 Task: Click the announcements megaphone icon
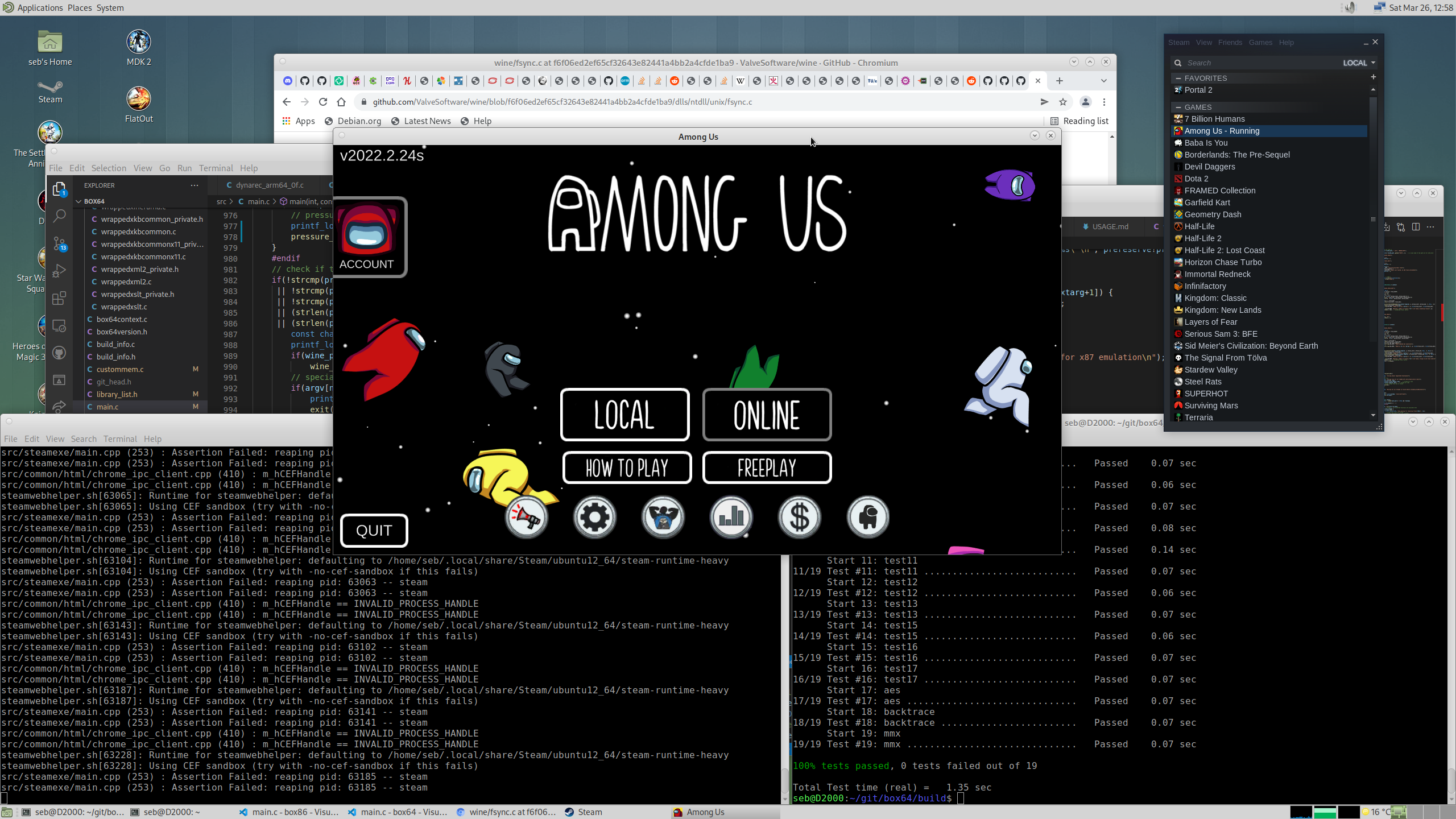coord(526,517)
